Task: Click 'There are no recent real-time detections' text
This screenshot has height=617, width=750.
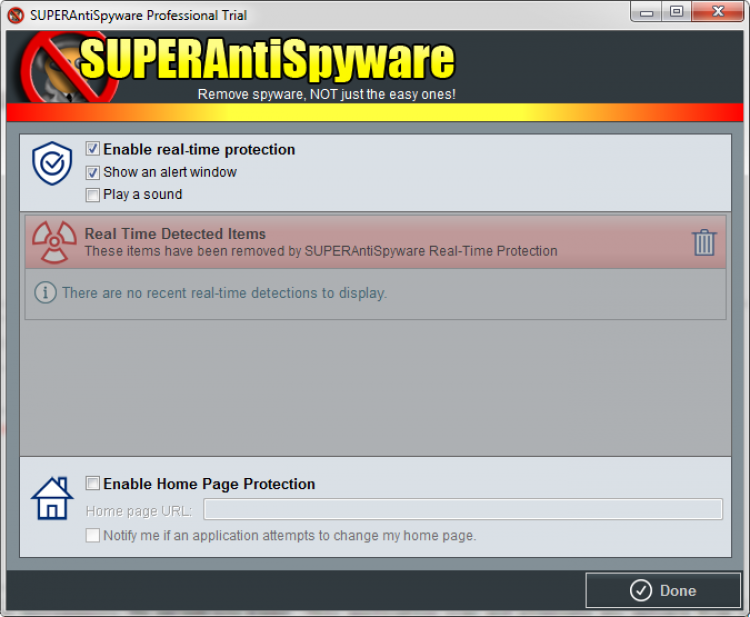Action: point(224,293)
